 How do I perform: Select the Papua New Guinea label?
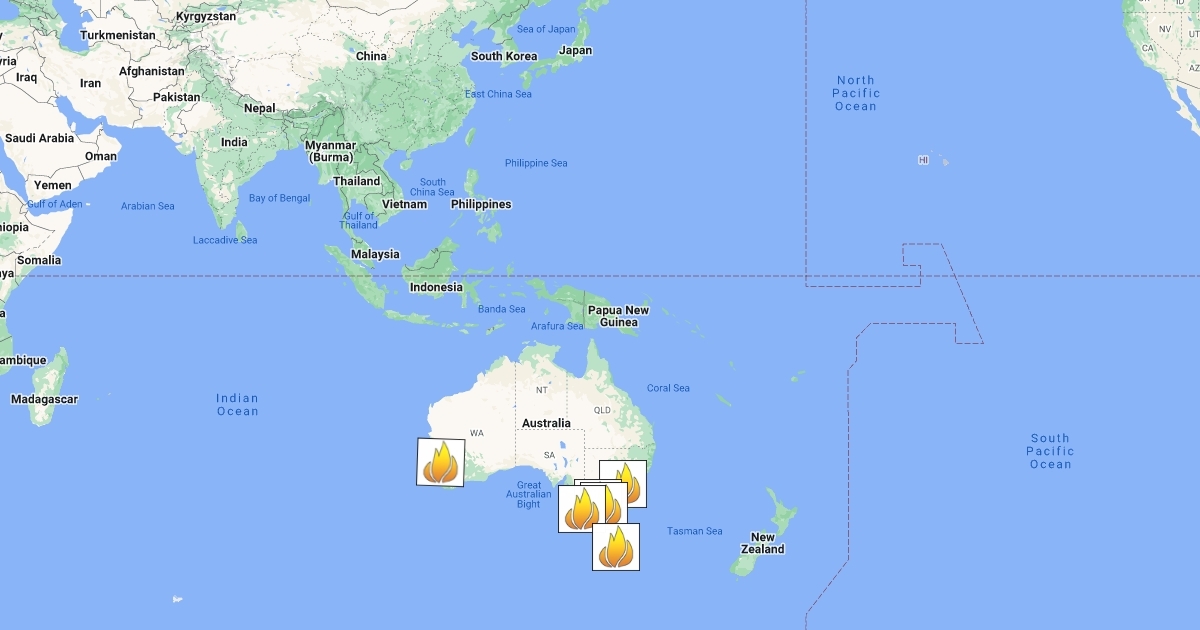tap(618, 316)
